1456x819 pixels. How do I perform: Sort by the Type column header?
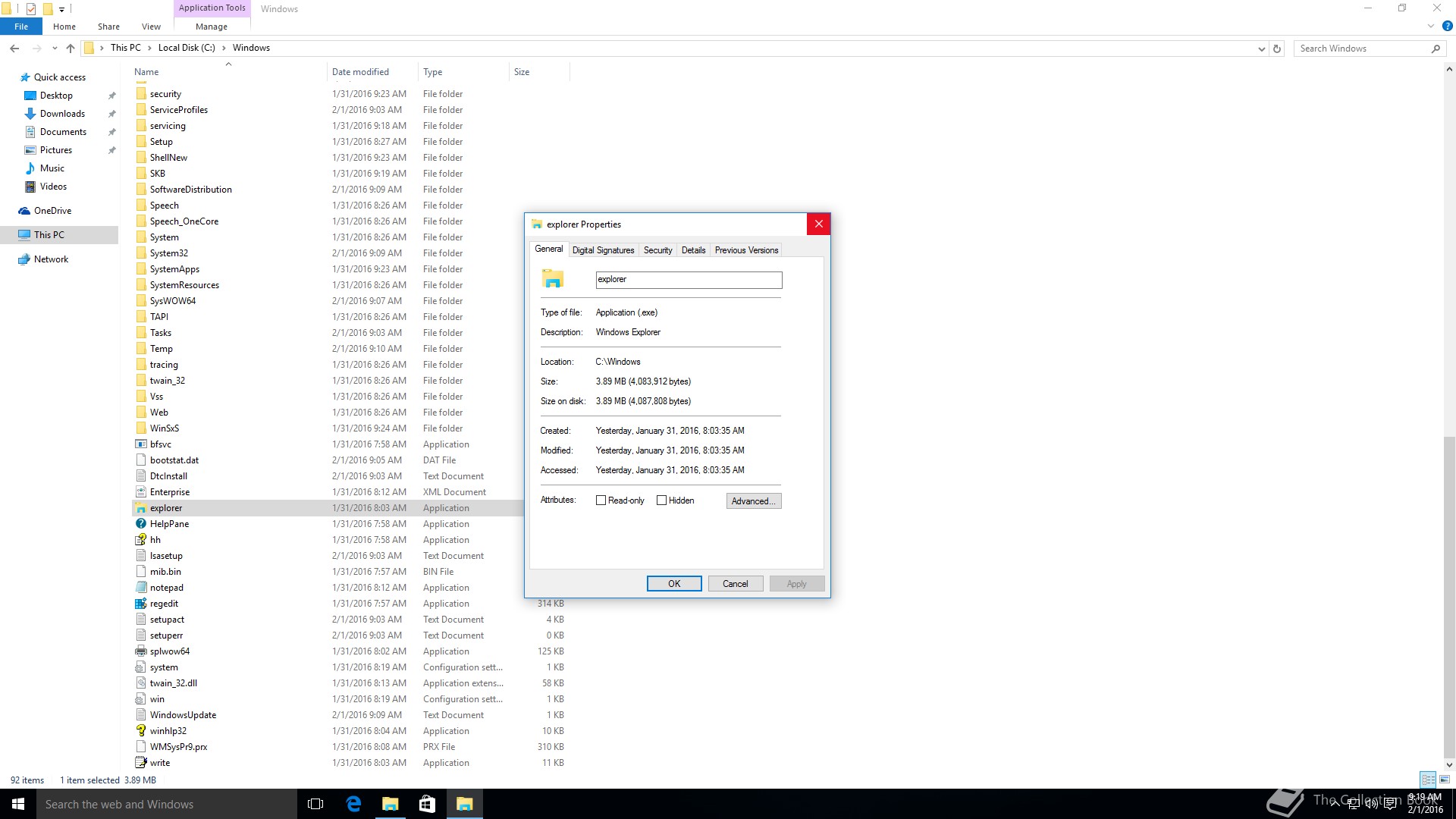[463, 72]
